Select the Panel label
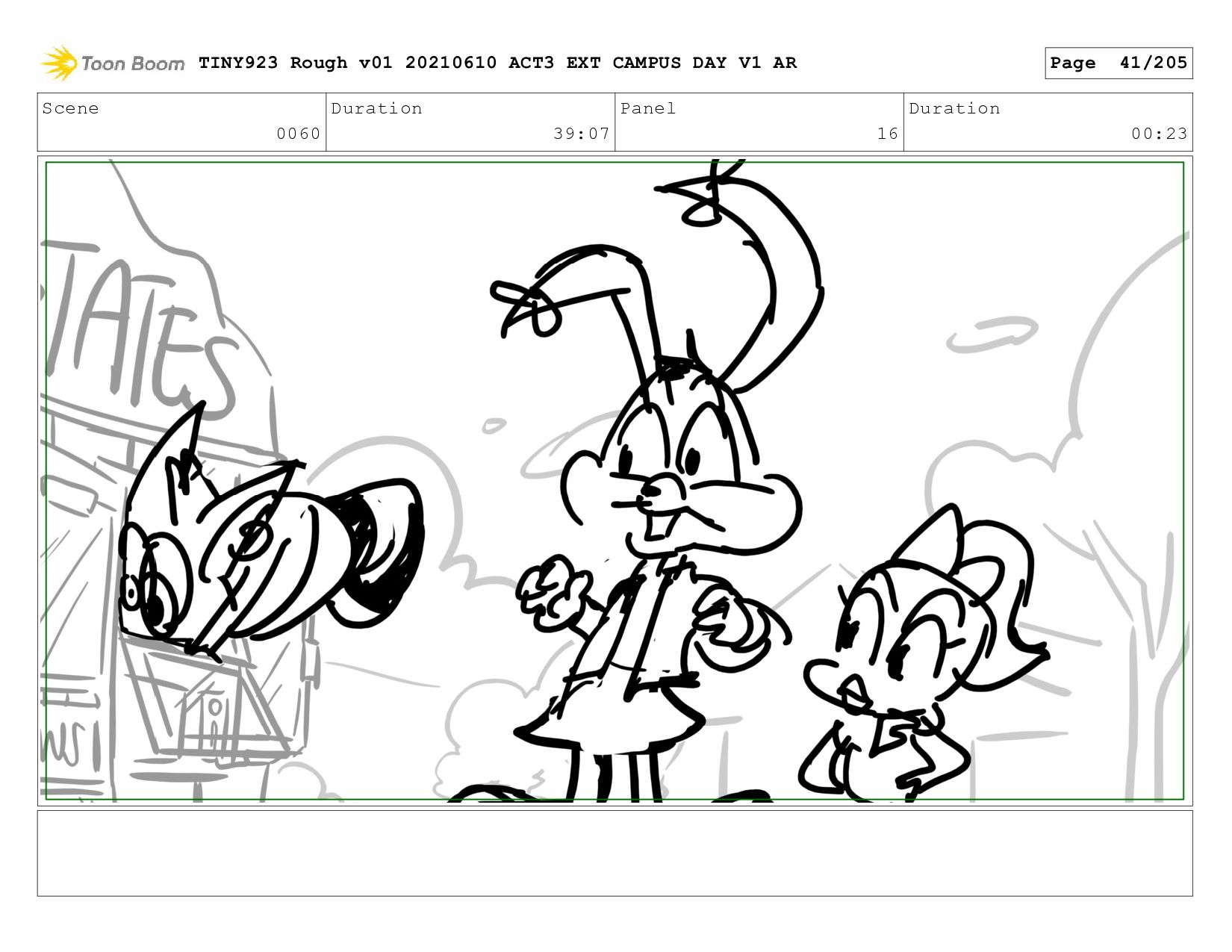Viewport: 1232px width, 952px height. click(648, 108)
